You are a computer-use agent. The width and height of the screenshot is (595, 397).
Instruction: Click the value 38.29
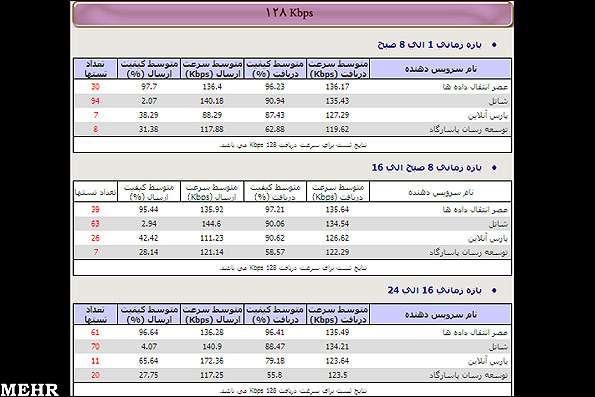[148, 115]
